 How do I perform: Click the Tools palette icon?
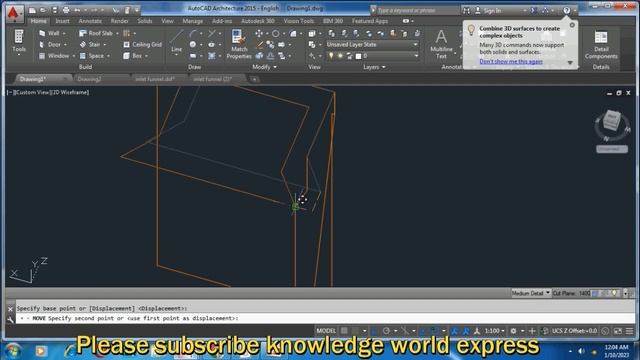pyautogui.click(x=19, y=37)
